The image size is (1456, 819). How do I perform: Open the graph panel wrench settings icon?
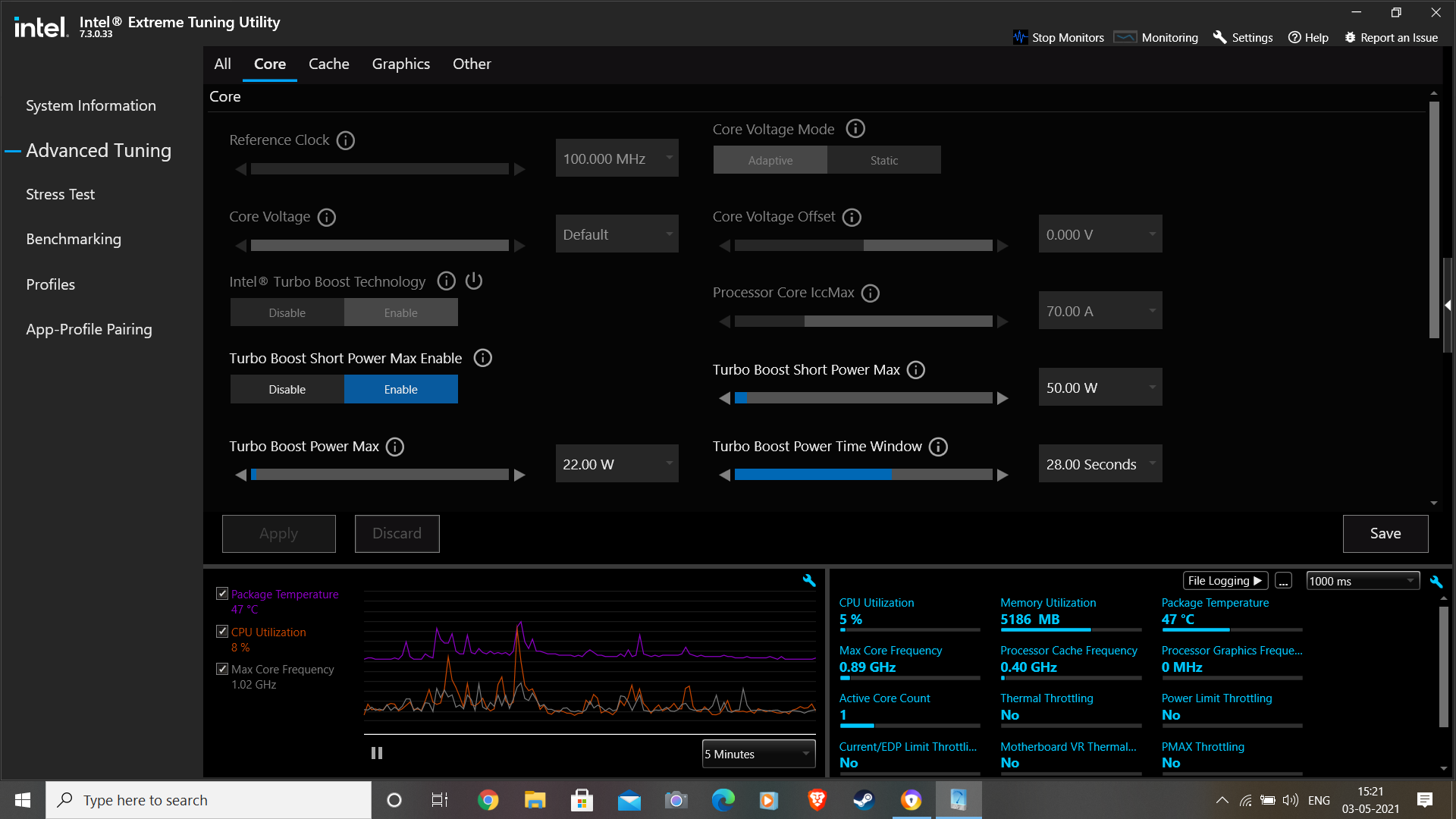point(809,581)
